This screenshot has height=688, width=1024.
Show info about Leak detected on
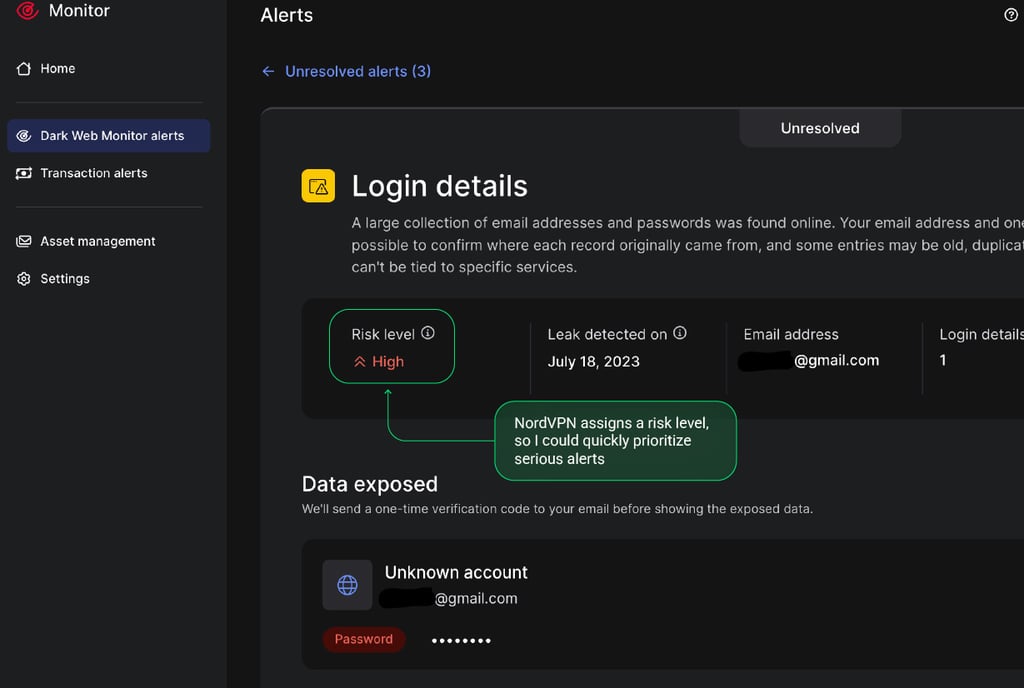click(x=680, y=333)
